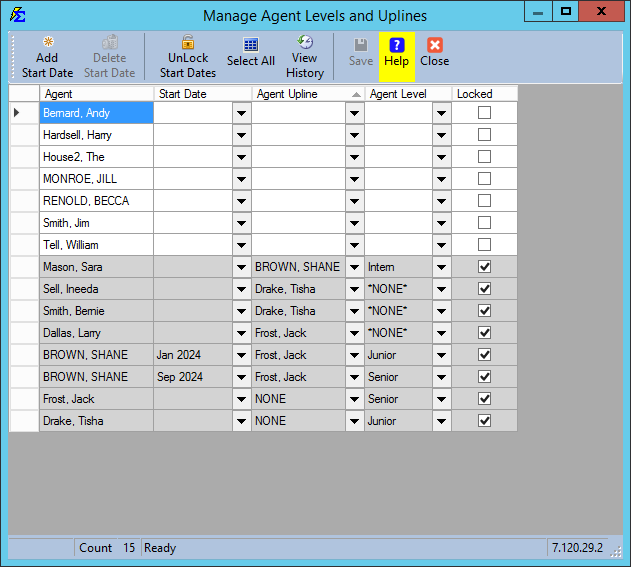The image size is (631, 567).
Task: Maximize the Manage Agent Levels window
Action: pyautogui.click(x=565, y=11)
